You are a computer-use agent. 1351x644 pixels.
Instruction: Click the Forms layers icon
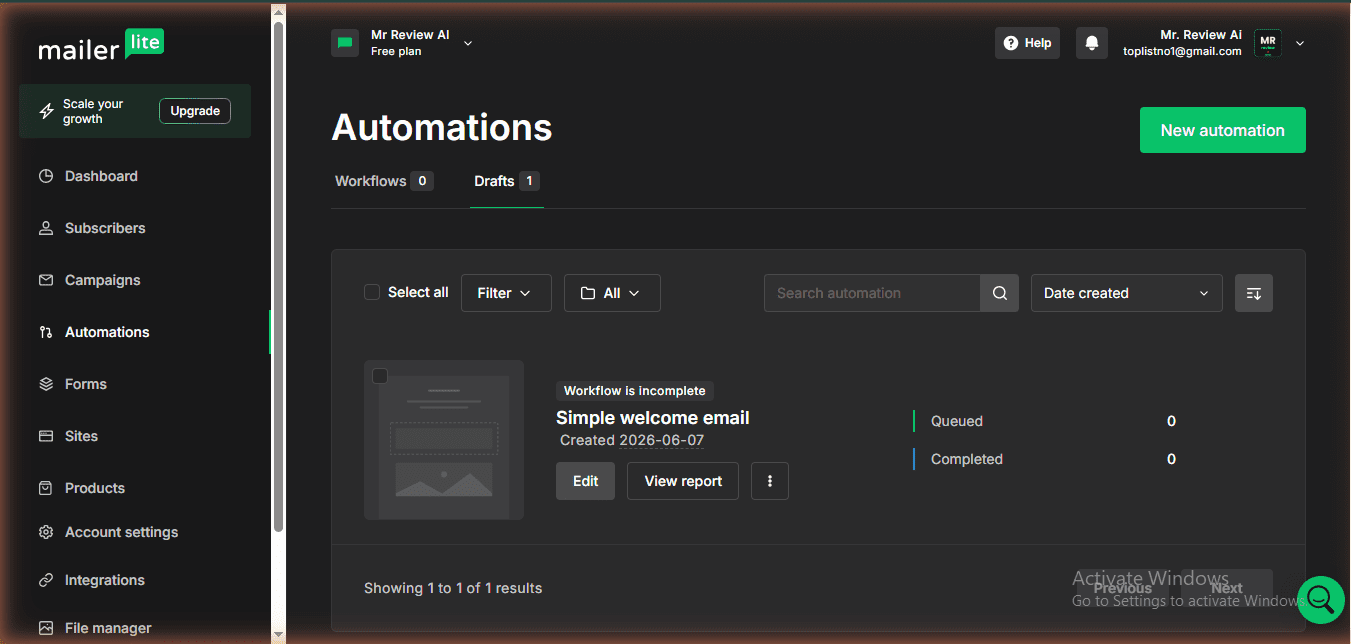[46, 384]
